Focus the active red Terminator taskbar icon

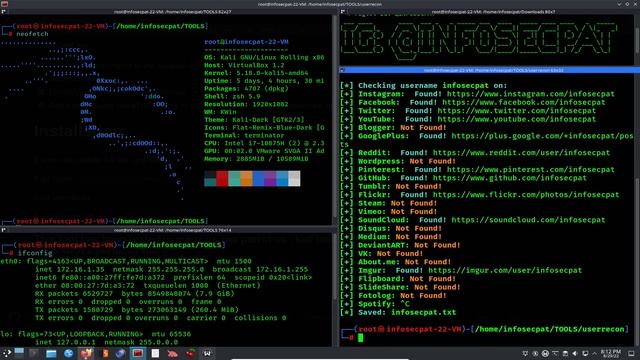(138, 353)
